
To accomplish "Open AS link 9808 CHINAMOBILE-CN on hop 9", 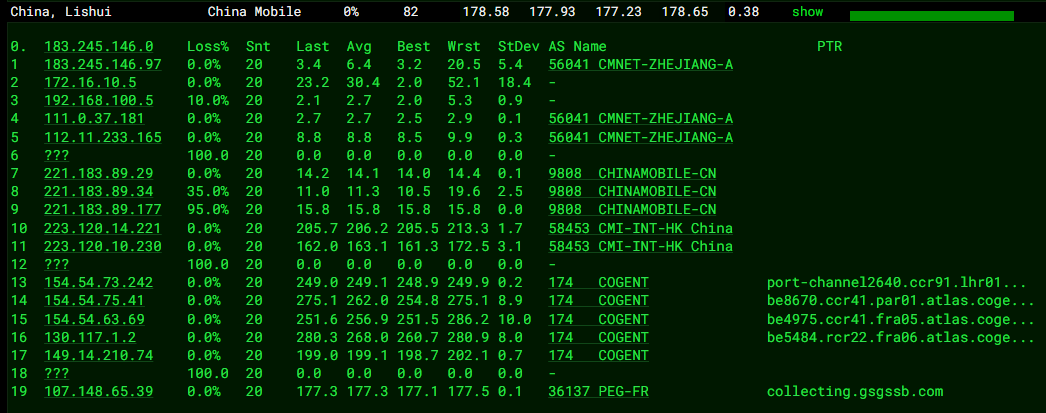I will [x=632, y=210].
